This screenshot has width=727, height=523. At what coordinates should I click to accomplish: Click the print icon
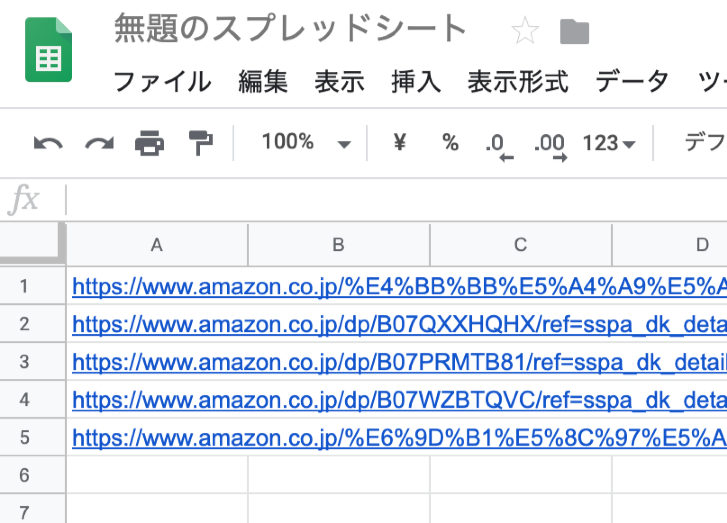[149, 143]
